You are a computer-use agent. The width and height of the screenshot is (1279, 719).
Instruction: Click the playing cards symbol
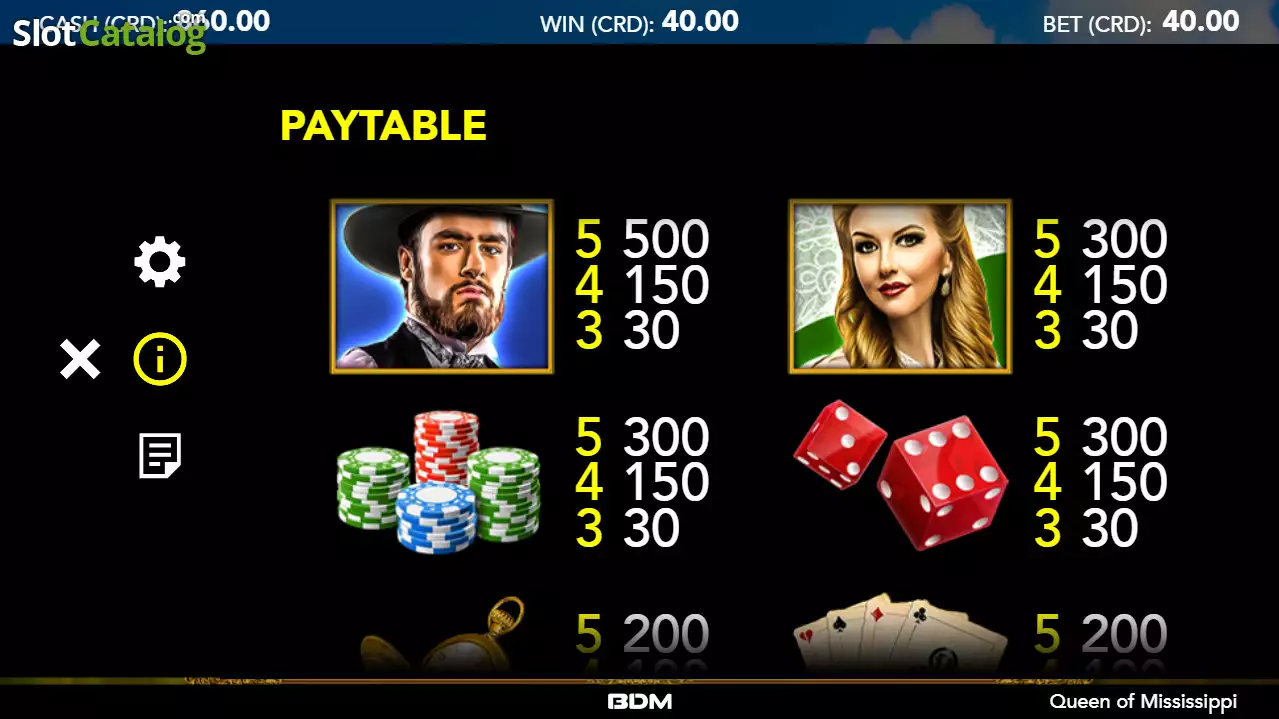tap(900, 633)
